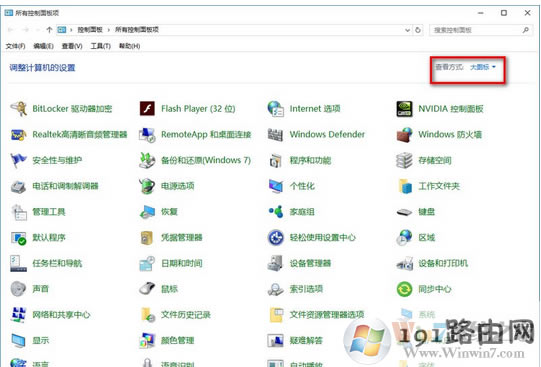This screenshot has height=367, width=541.
Task: Click the 颜色管理 link
Action: 178,340
